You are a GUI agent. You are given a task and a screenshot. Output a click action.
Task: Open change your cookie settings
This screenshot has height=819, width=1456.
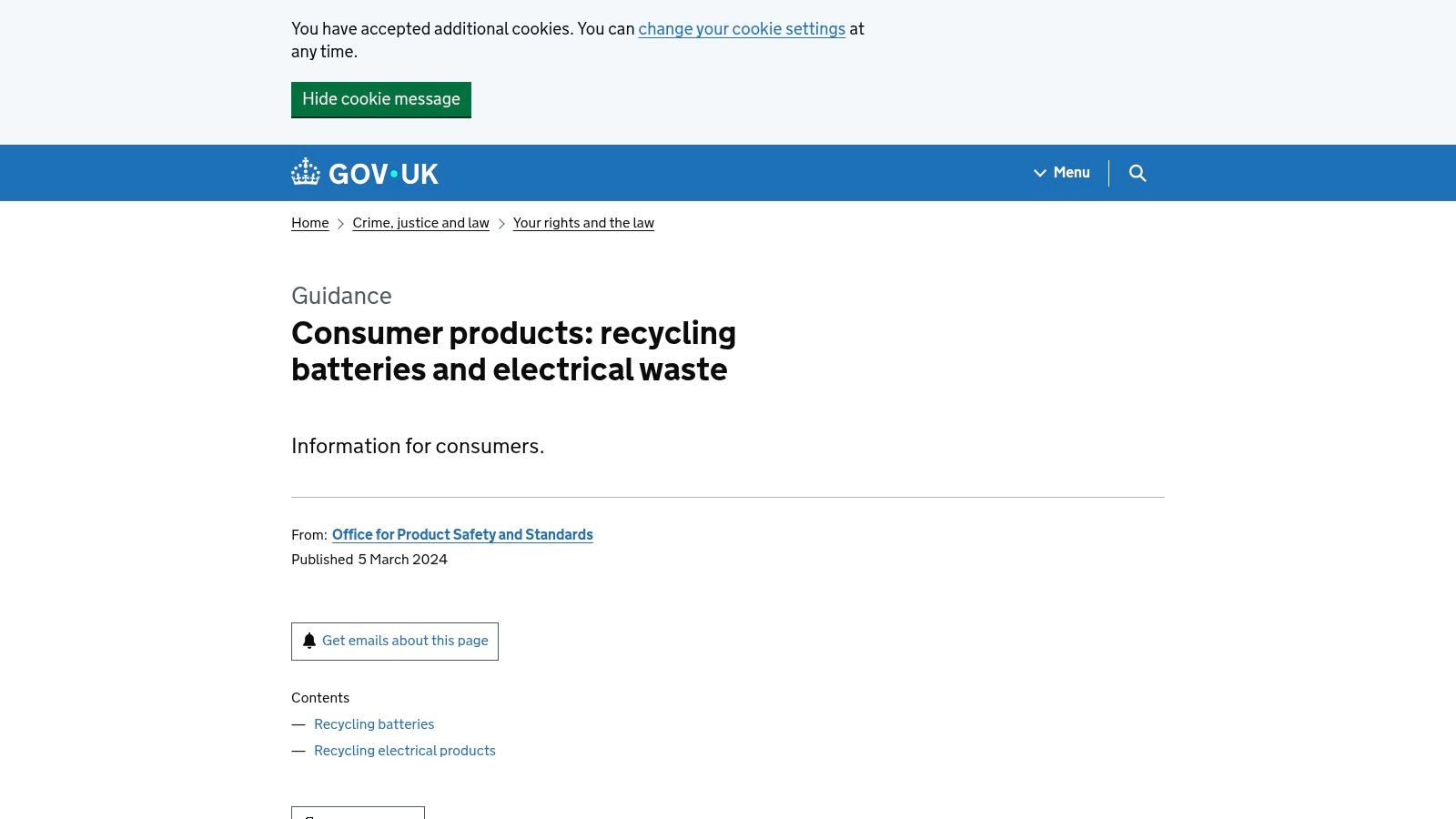(742, 29)
